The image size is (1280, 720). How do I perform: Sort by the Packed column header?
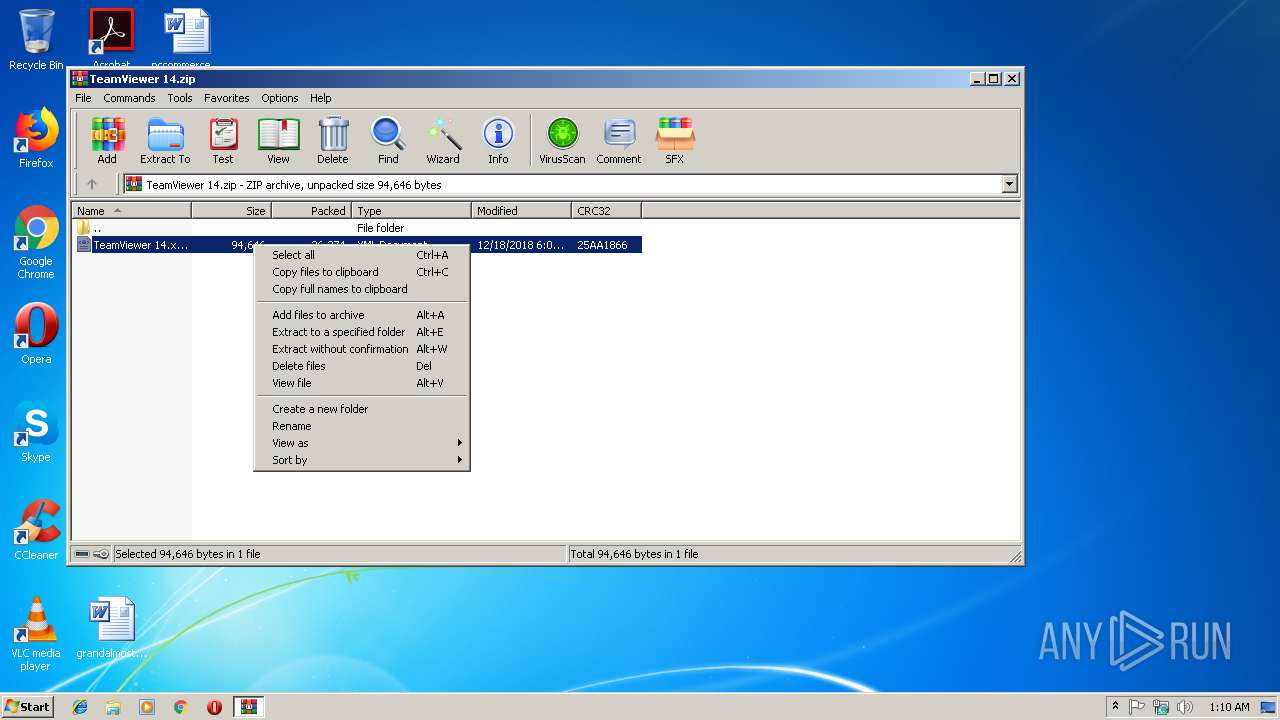[x=311, y=211]
